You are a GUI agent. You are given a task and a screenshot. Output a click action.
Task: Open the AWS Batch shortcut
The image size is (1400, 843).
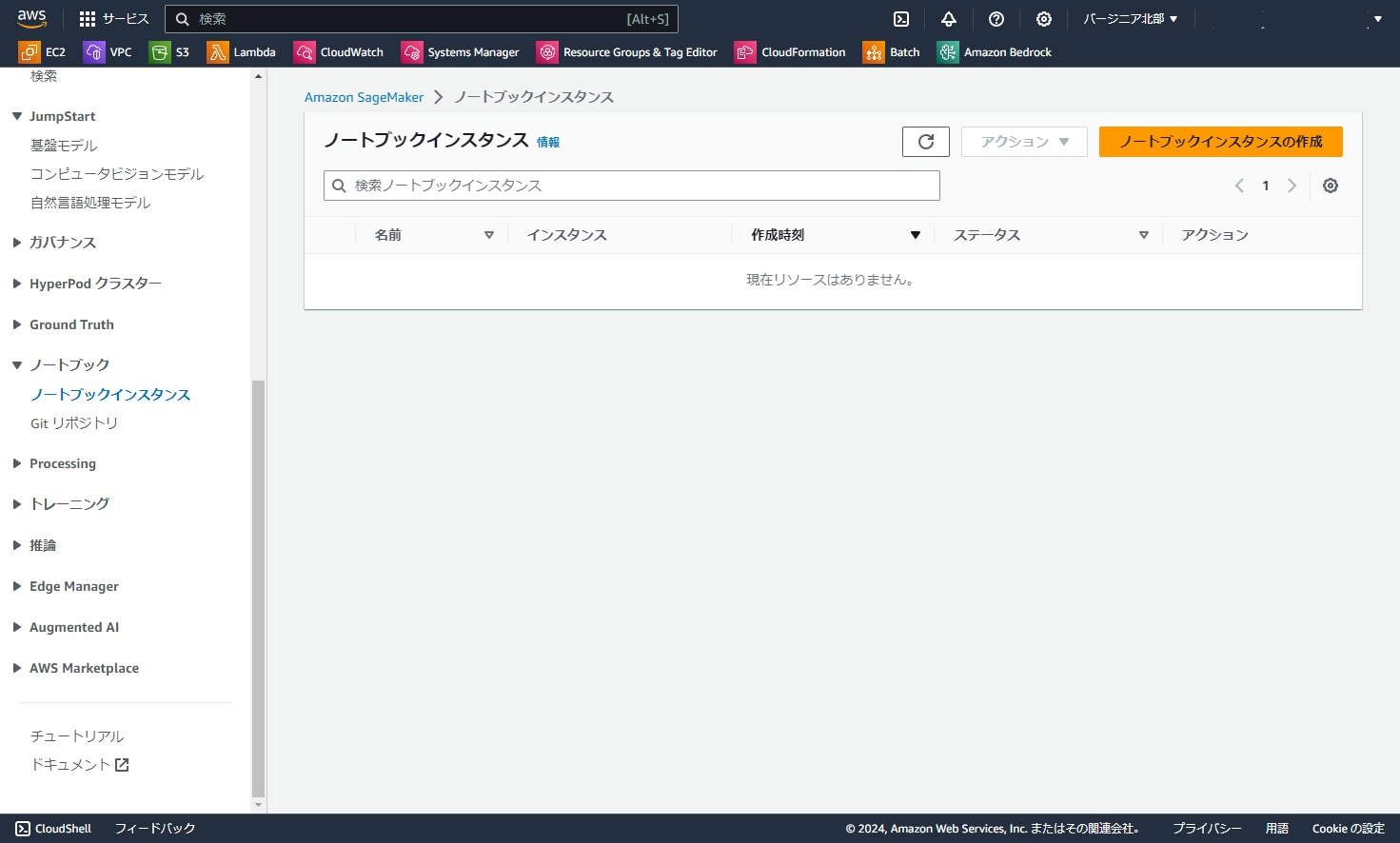coord(891,52)
